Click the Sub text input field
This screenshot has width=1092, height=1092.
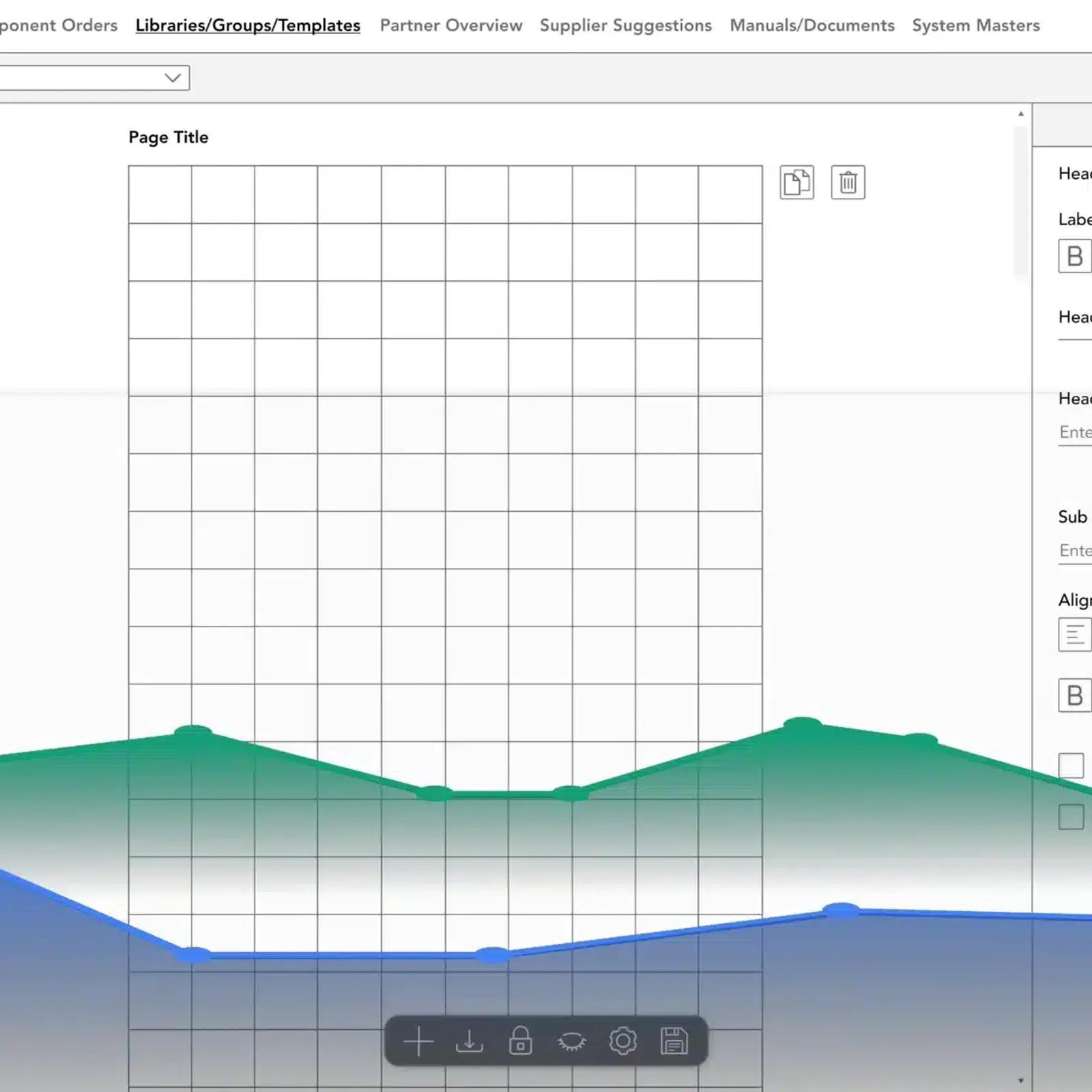[x=1075, y=551]
